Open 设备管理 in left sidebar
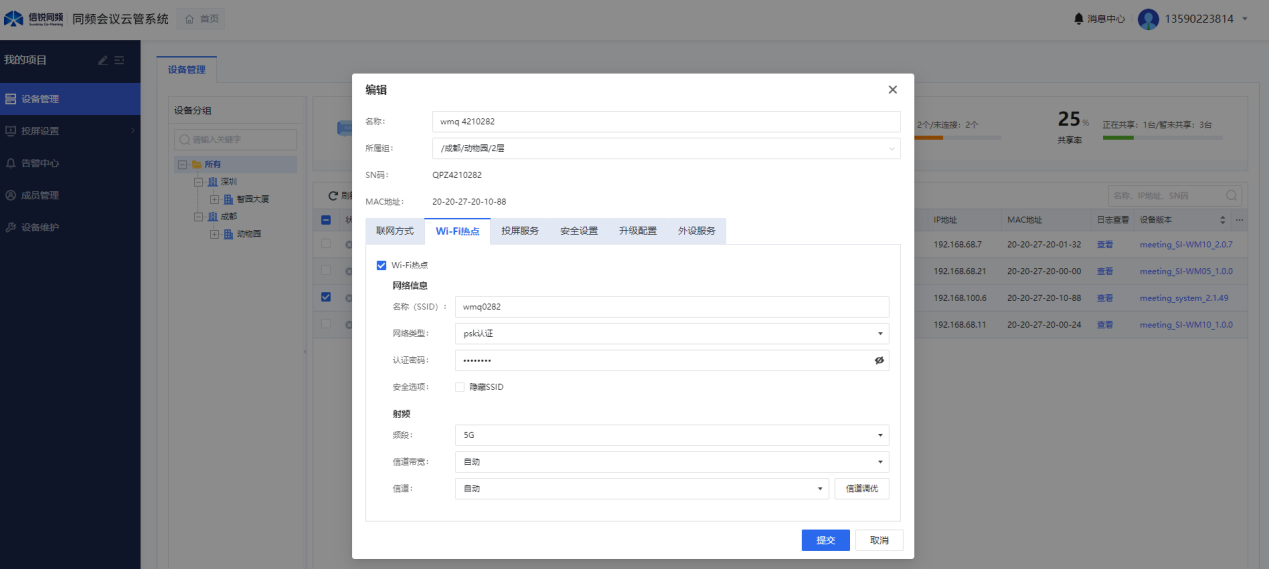1269x569 pixels. coord(40,99)
